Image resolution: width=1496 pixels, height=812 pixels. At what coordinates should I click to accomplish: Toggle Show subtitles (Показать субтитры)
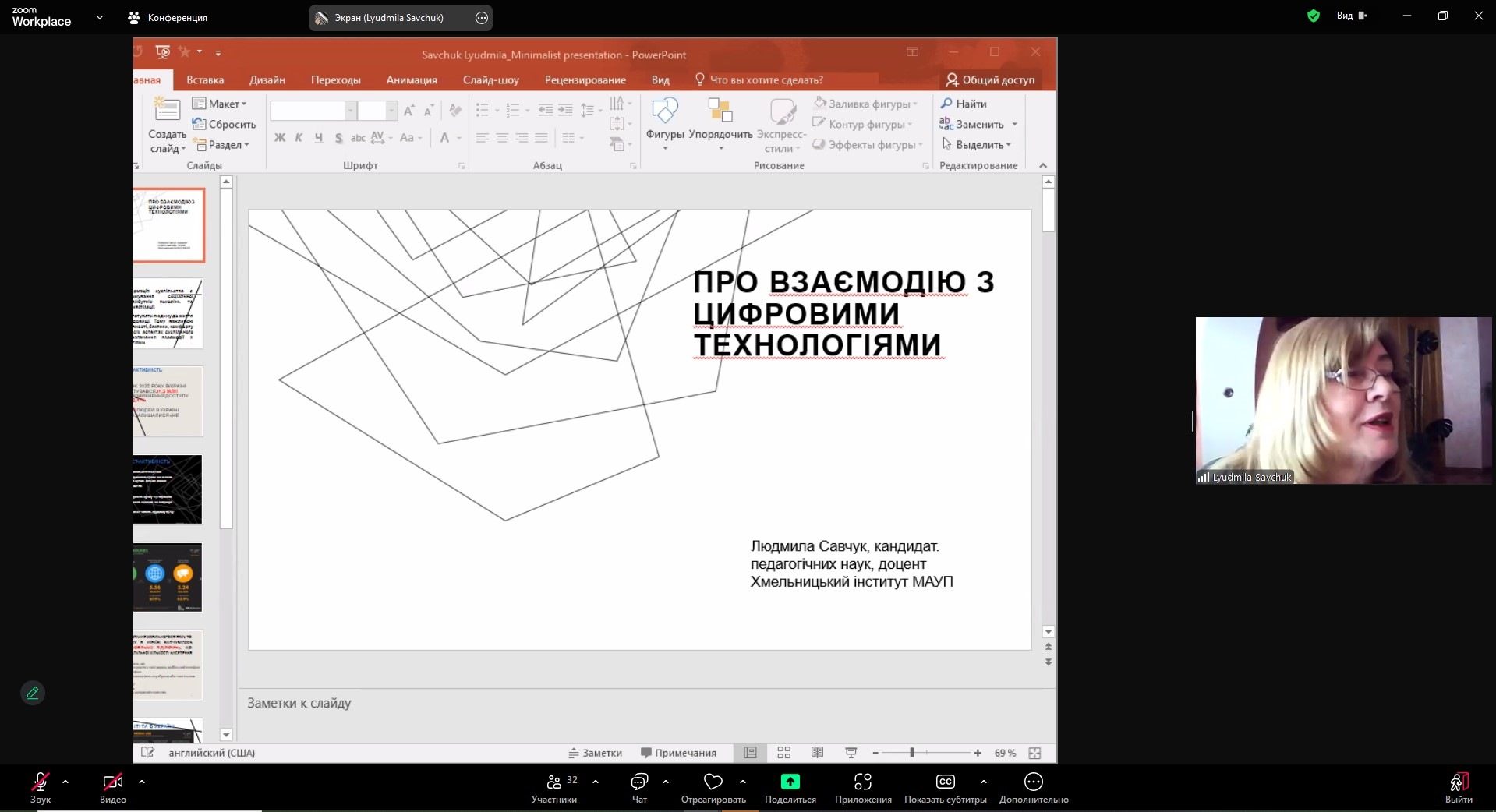tap(945, 782)
